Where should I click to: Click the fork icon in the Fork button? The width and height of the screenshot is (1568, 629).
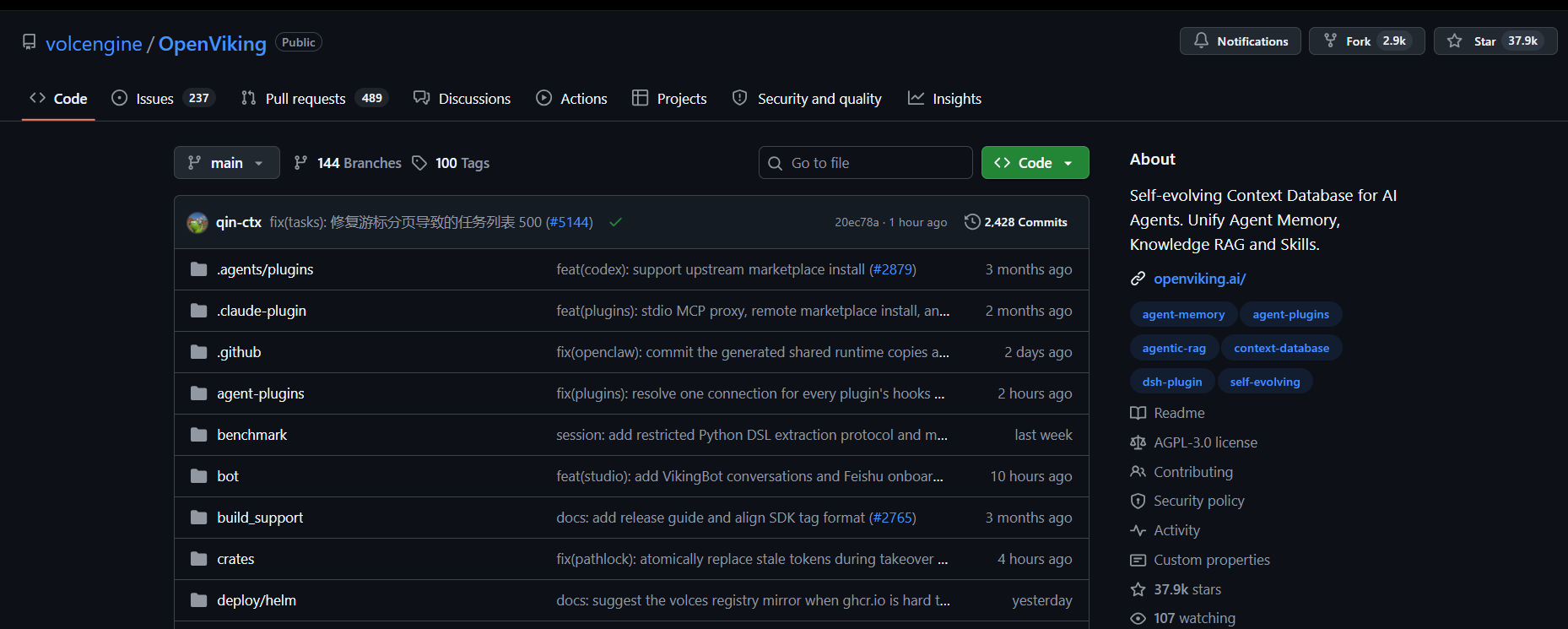tap(1330, 41)
